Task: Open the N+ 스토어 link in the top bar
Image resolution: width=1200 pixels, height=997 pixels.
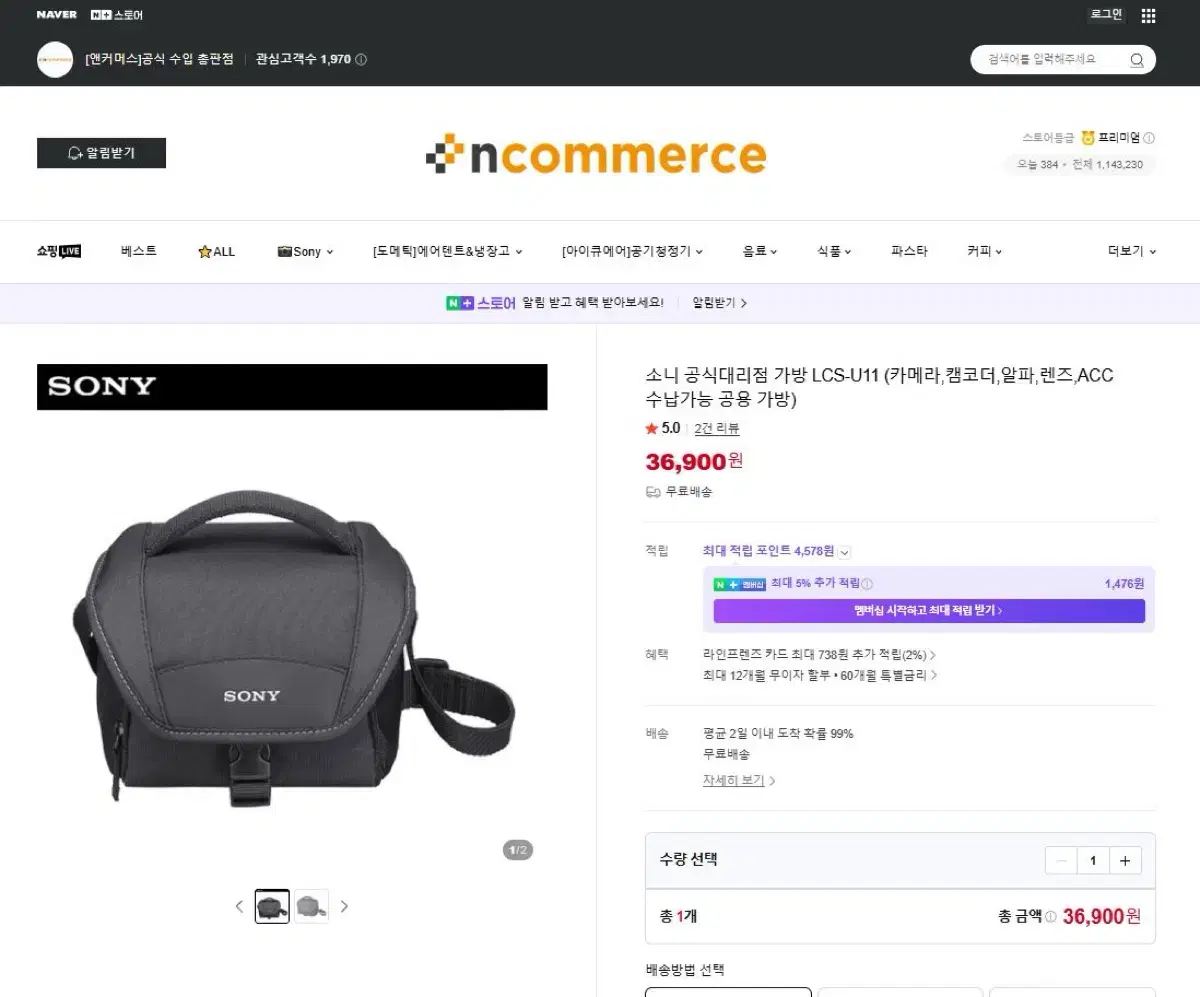Action: [x=117, y=15]
